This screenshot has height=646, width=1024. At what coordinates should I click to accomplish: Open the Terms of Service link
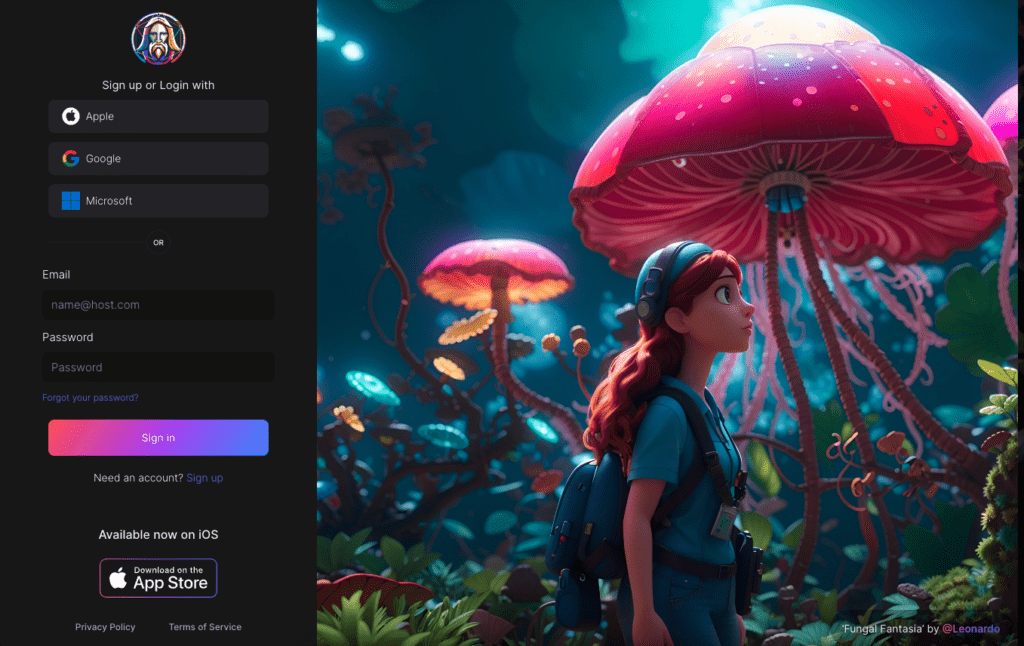(205, 627)
